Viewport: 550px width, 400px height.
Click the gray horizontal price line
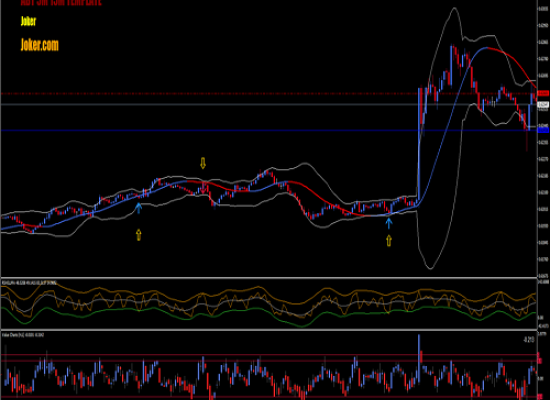pos(268,105)
